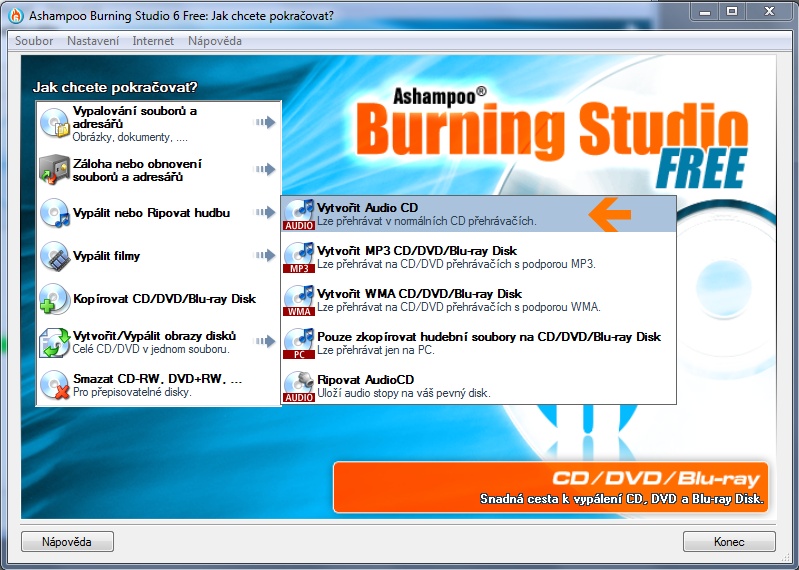Click the Záloha nebo obnovení safe icon
Viewport: 799px width, 570px height.
pos(54,170)
